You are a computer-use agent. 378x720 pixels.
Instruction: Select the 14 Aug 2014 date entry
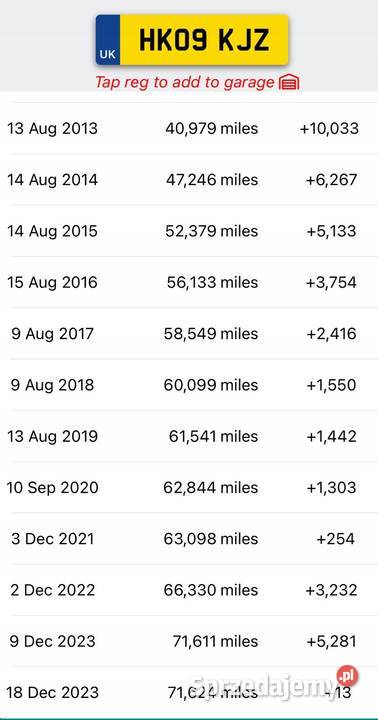[x=52, y=180]
